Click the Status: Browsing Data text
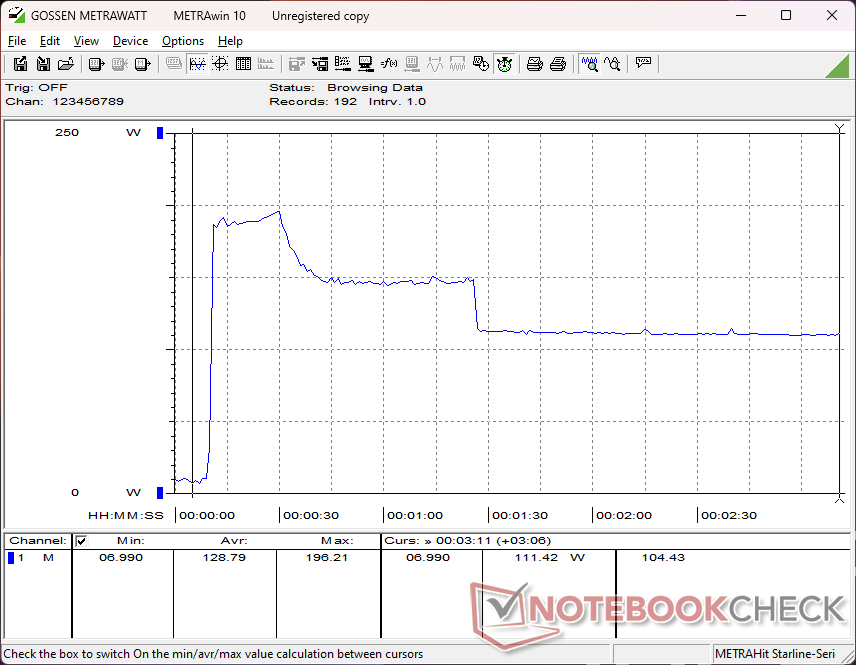 click(346, 87)
